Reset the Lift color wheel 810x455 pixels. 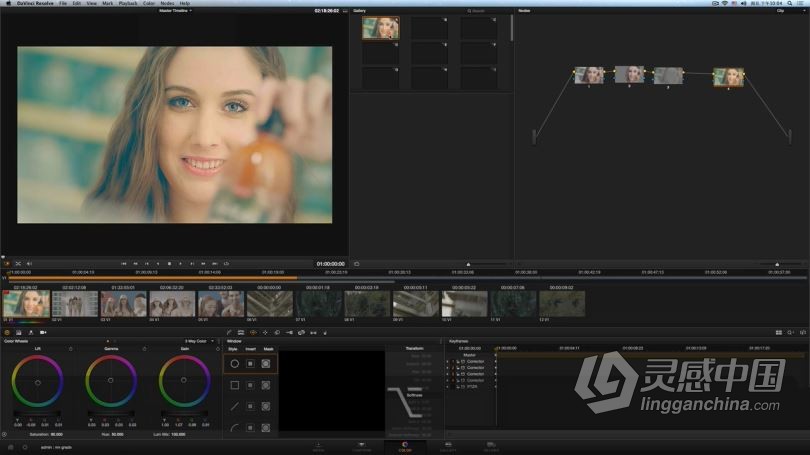click(x=71, y=349)
